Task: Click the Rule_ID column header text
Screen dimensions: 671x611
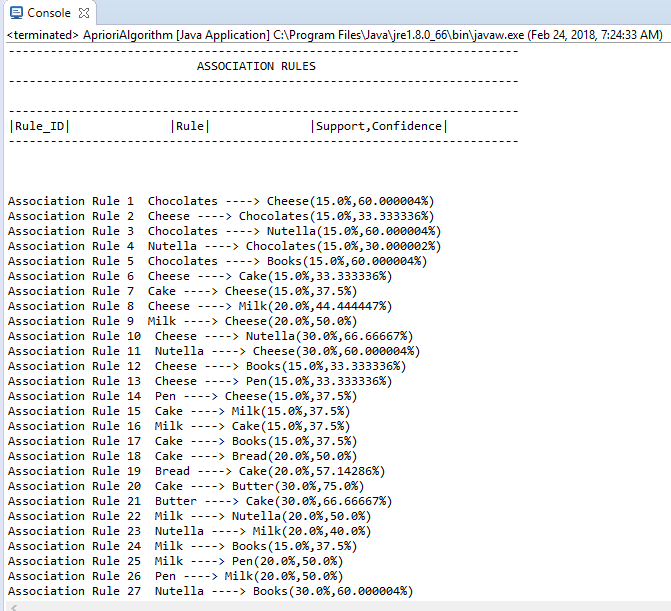Action: 40,126
